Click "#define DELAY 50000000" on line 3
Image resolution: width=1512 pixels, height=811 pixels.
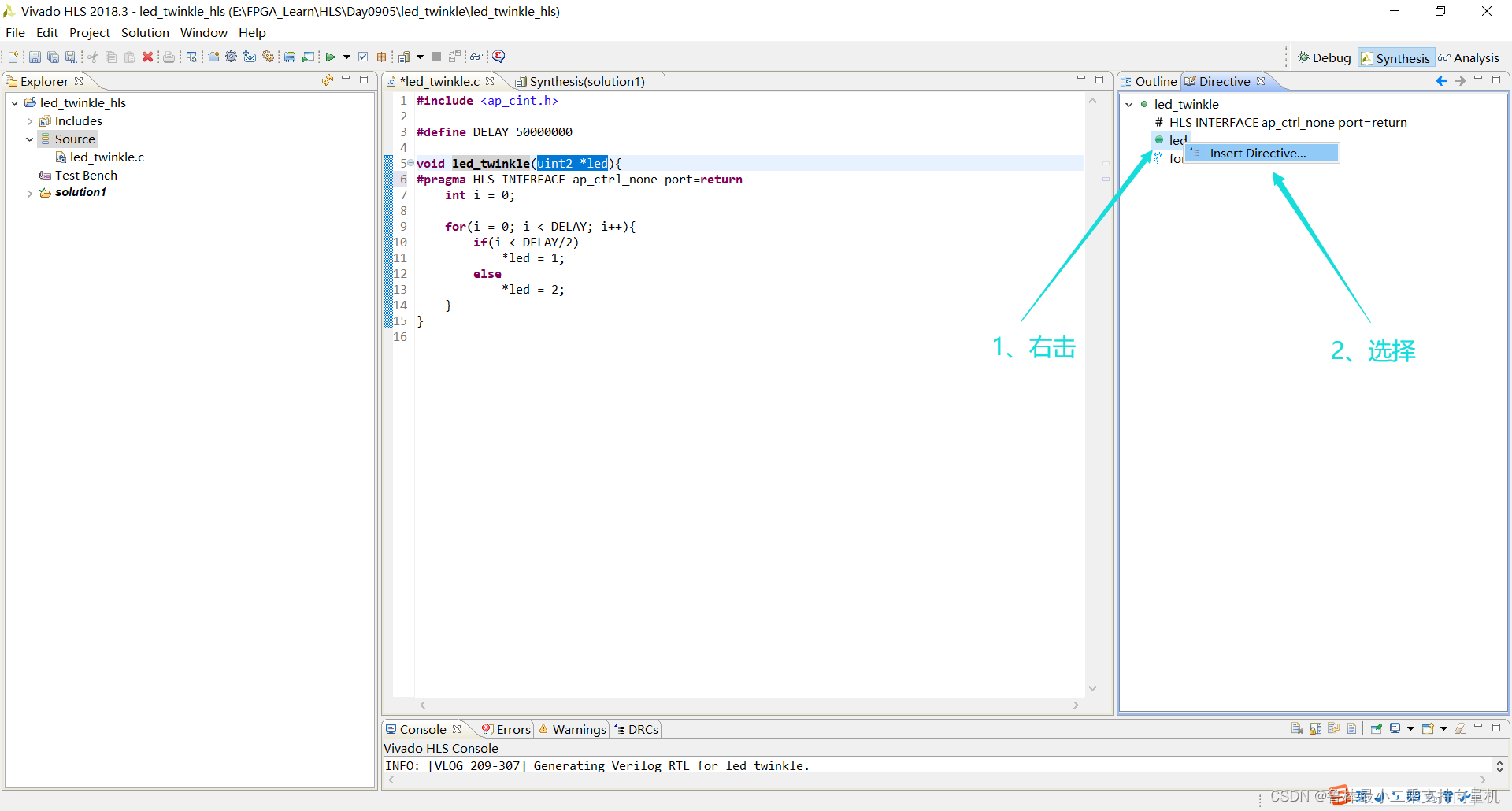click(x=495, y=131)
